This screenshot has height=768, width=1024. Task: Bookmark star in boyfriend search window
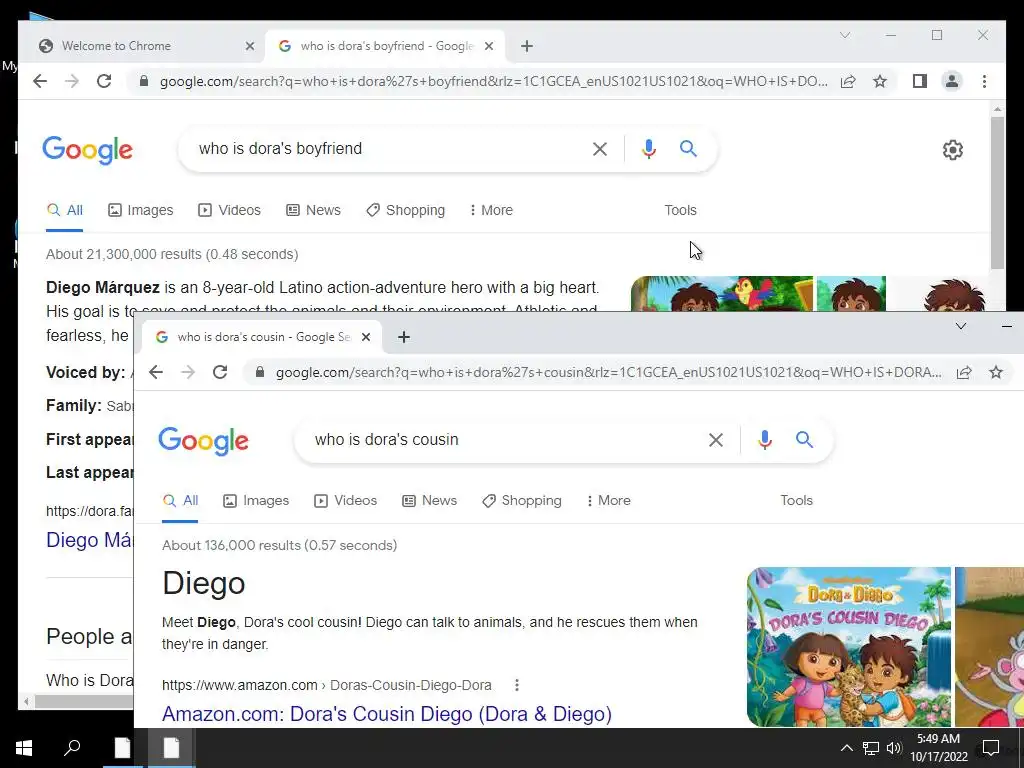880,81
